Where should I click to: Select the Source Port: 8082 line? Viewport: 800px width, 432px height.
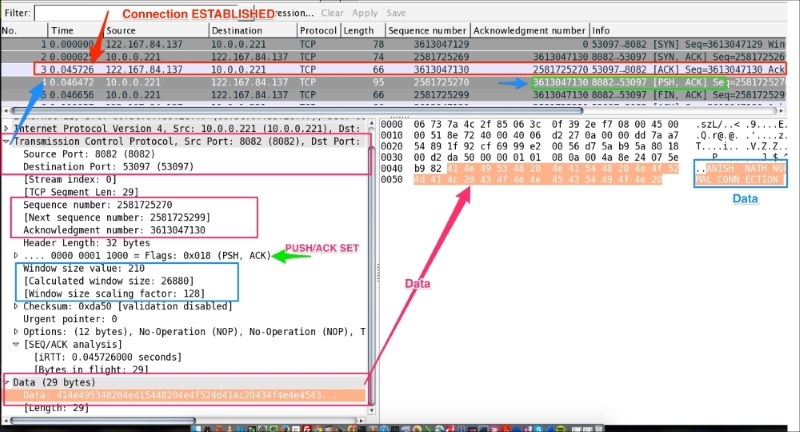pos(89,154)
